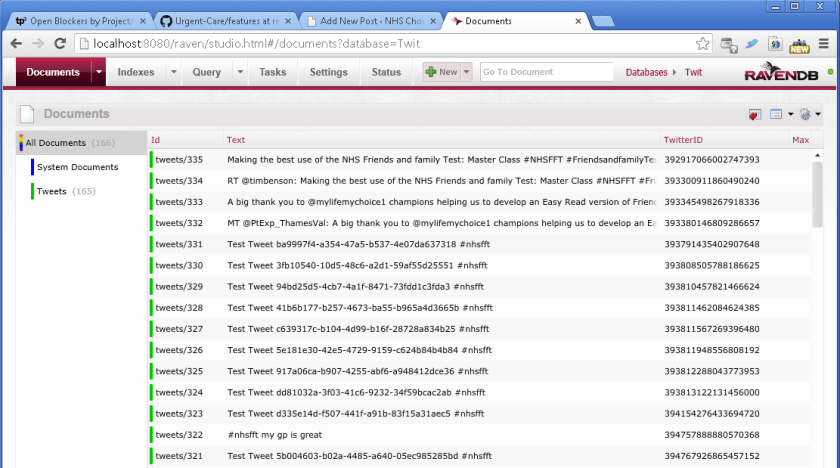Click the blue bird extension icon
The image size is (840, 468).
coord(751,44)
